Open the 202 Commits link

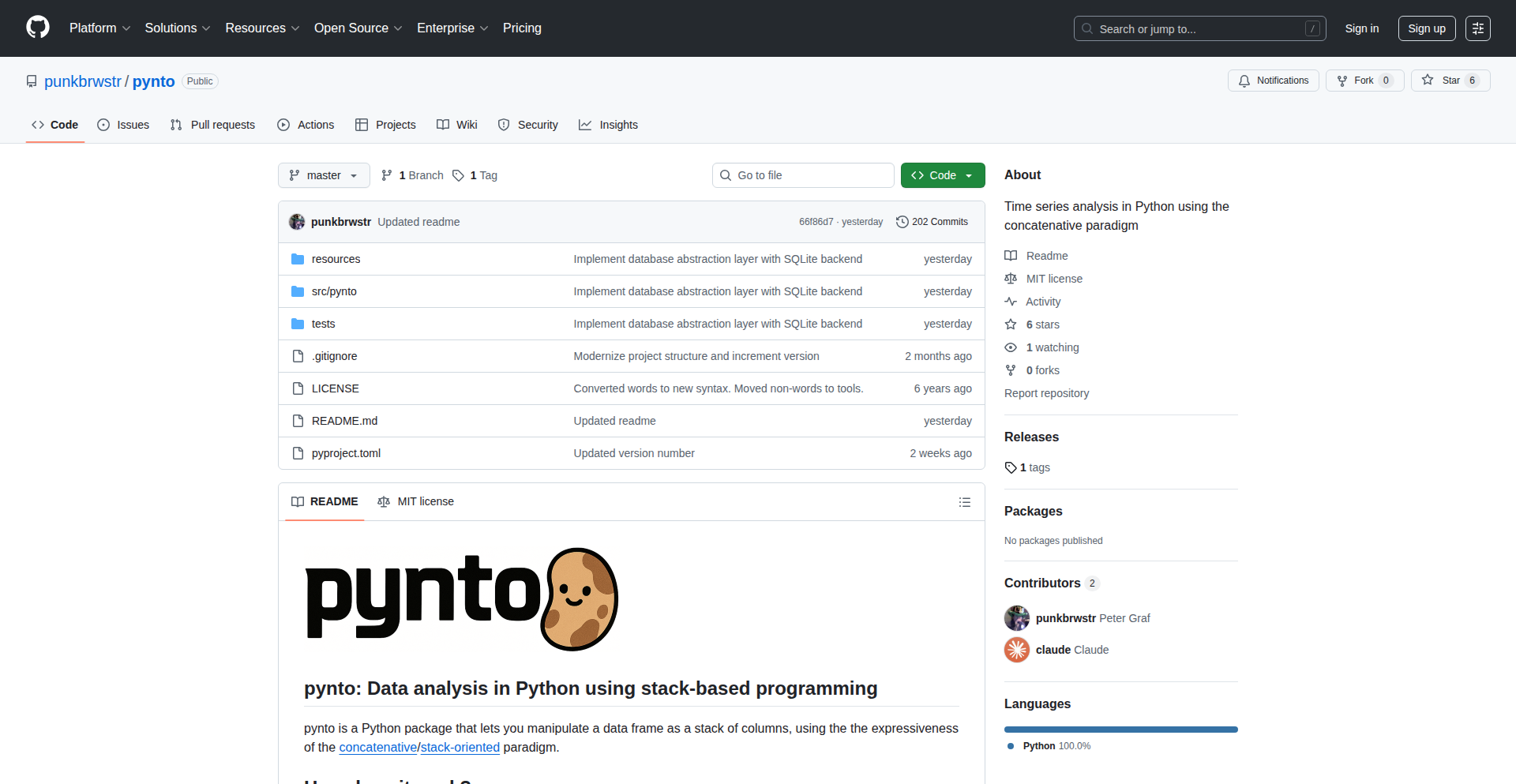pos(932,222)
